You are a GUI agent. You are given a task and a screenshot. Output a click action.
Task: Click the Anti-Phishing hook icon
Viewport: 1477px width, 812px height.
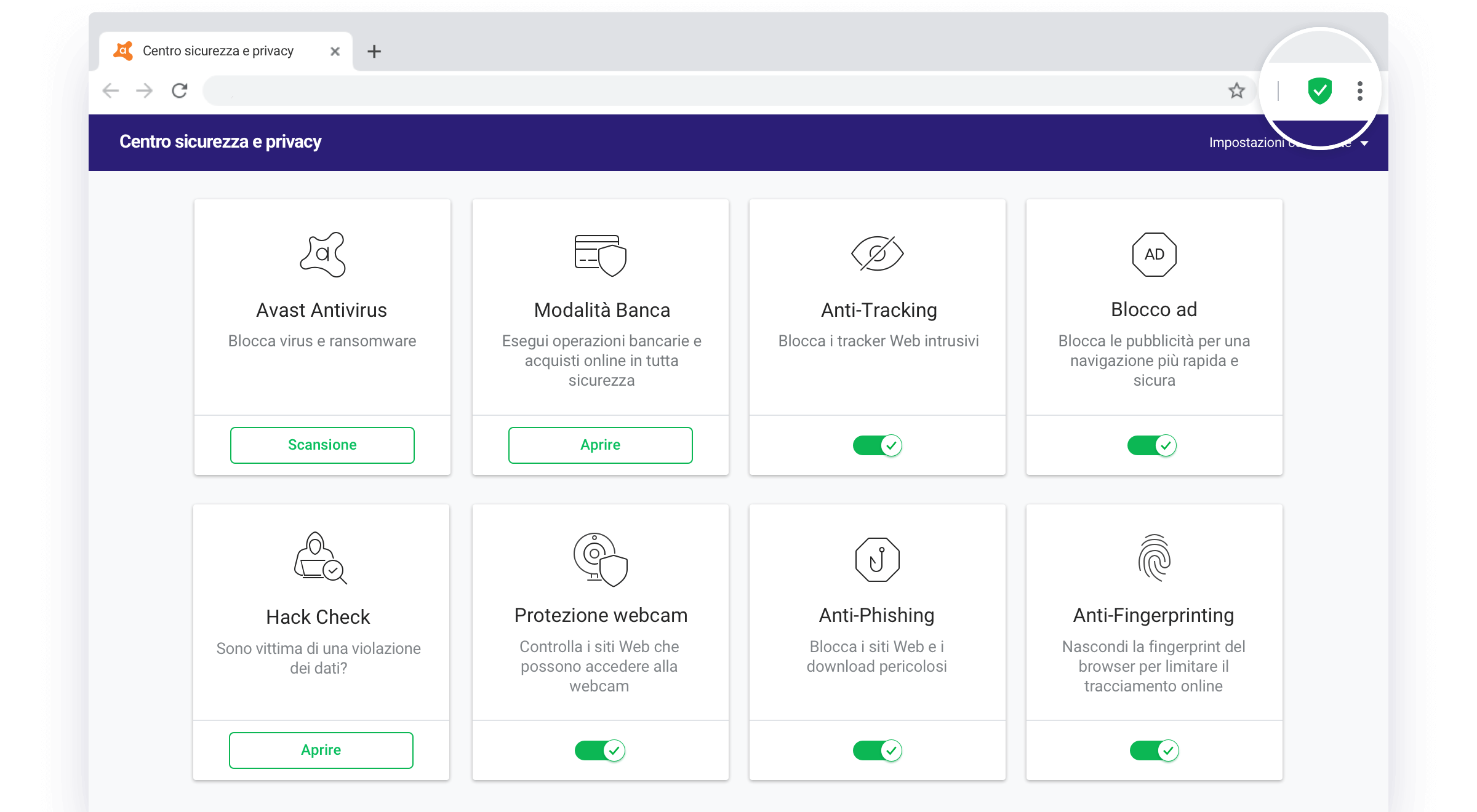tap(877, 559)
